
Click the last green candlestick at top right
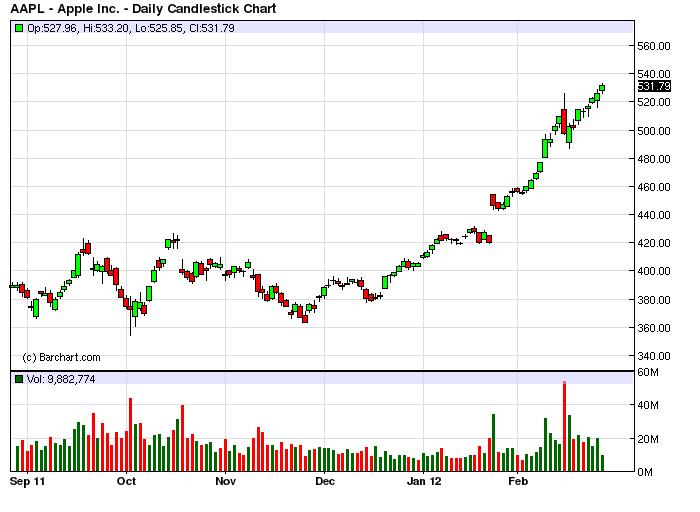602,88
